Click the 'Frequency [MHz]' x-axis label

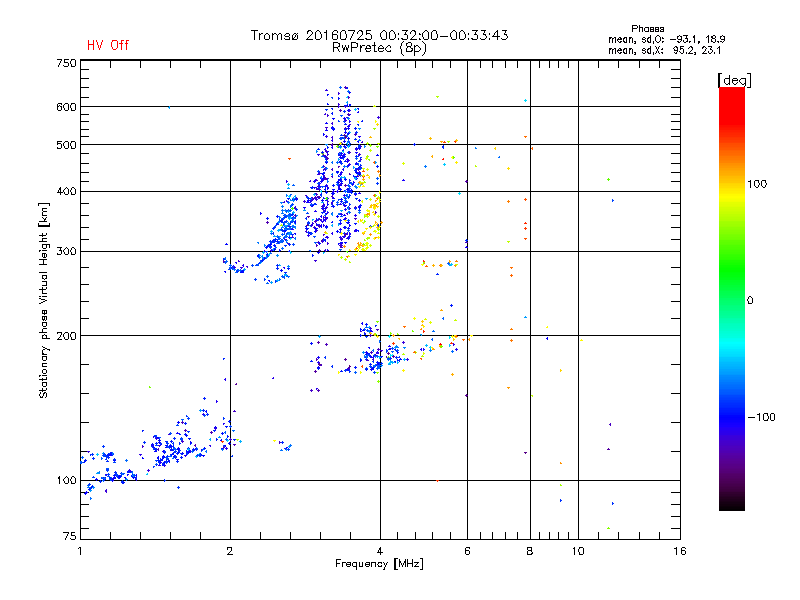(x=379, y=564)
